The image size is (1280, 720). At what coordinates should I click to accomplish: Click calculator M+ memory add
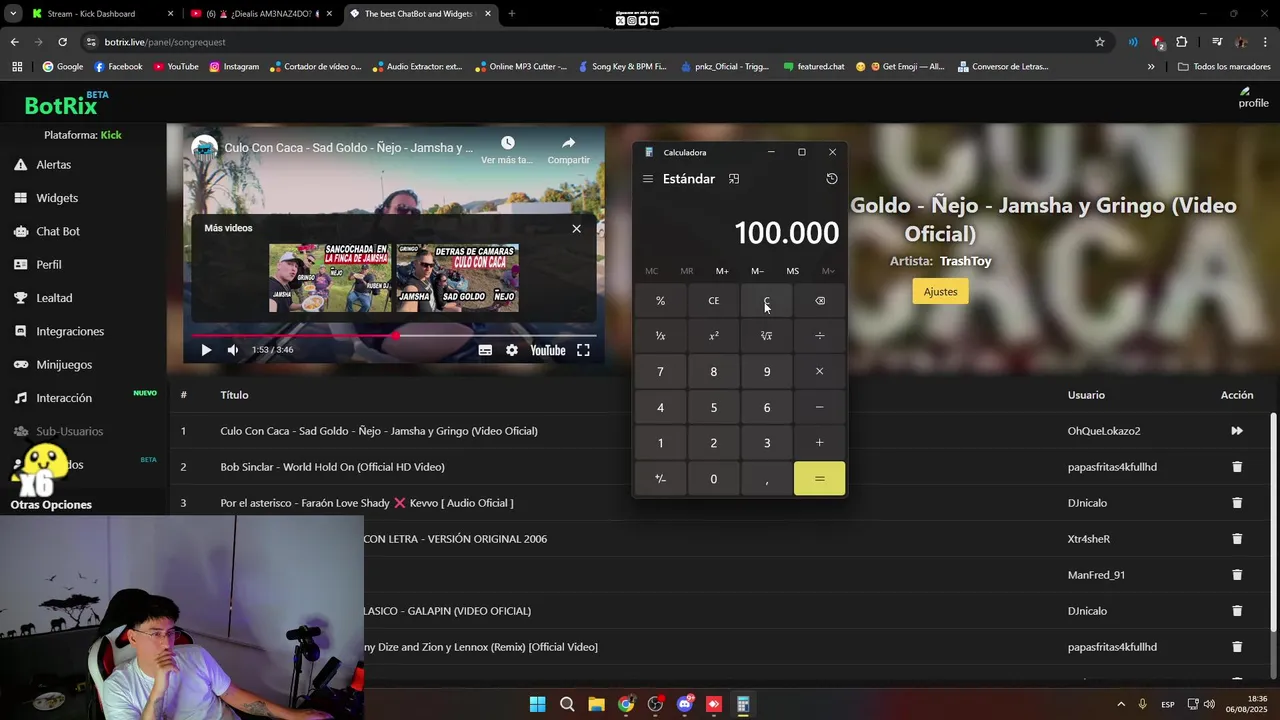pyautogui.click(x=722, y=271)
